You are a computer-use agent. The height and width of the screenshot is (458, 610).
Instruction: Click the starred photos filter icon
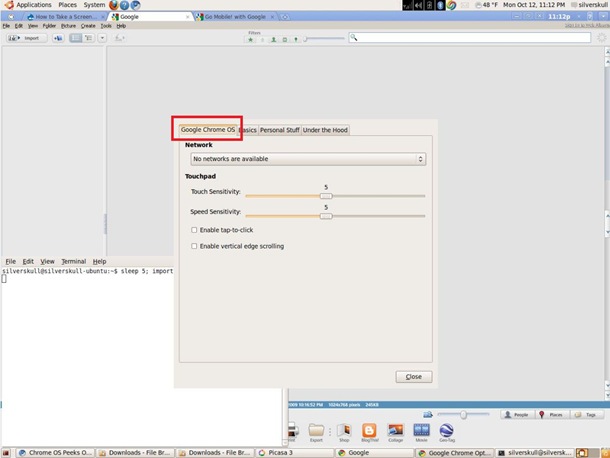click(251, 40)
